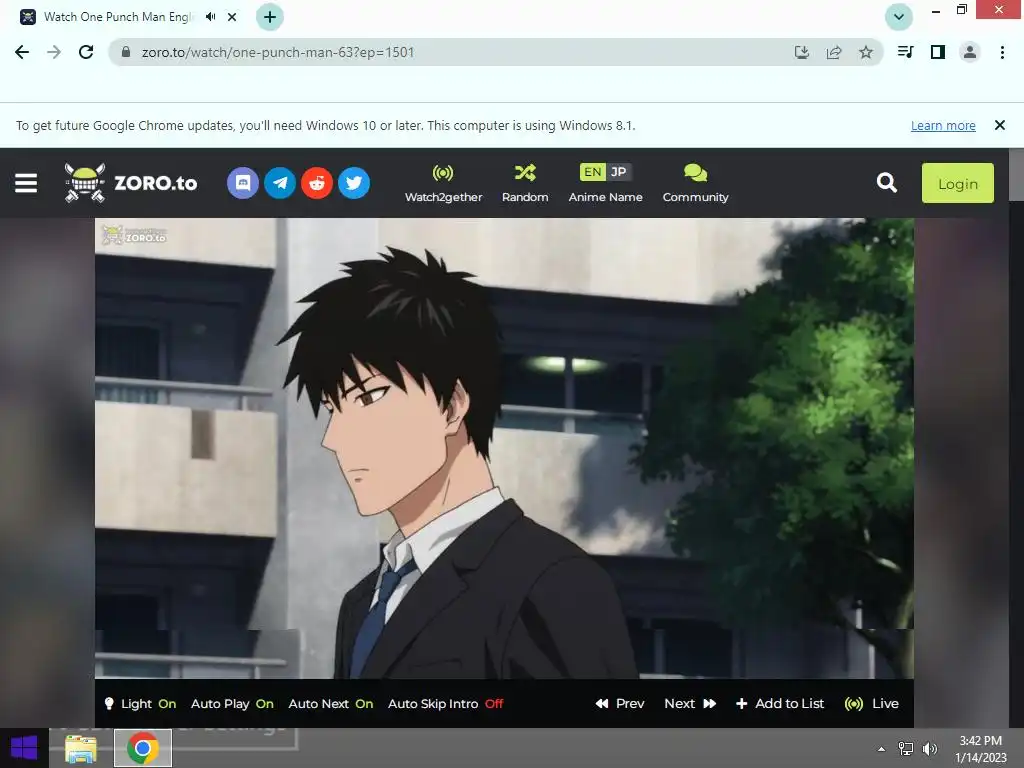This screenshot has width=1024, height=768.
Task: Toggle the Light On setting
Action: (140, 704)
